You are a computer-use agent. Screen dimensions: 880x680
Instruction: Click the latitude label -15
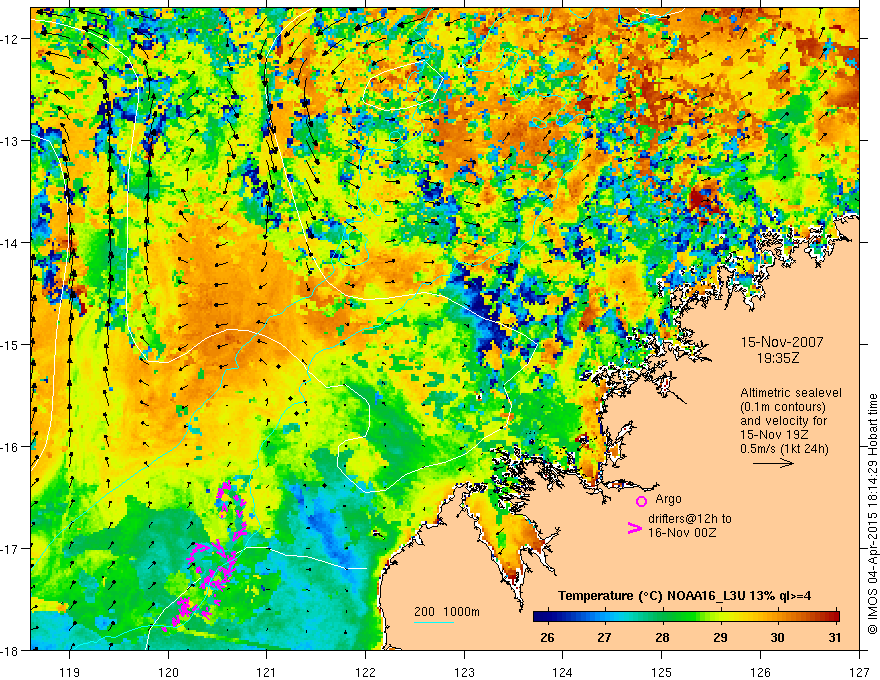(11, 344)
